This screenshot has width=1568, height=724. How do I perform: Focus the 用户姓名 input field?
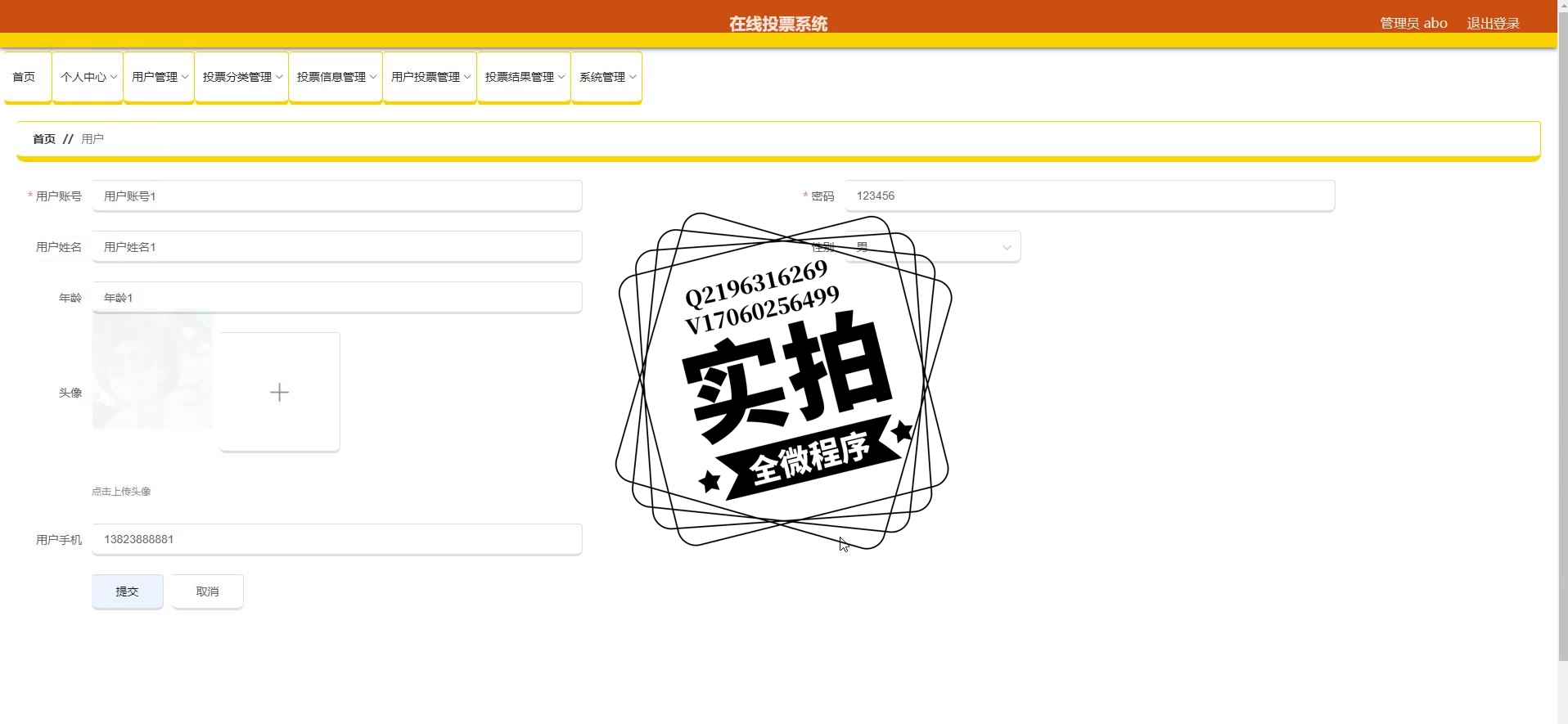point(336,247)
